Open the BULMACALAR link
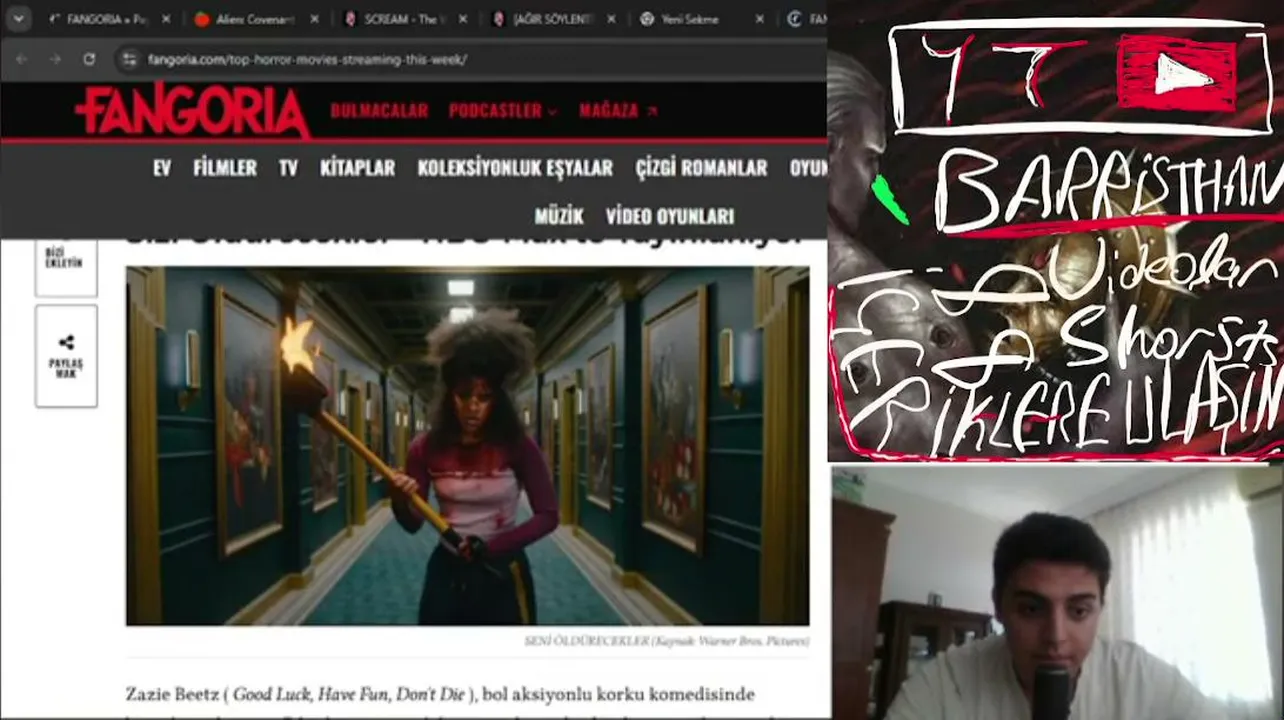The width and height of the screenshot is (1284, 720). coord(379,111)
